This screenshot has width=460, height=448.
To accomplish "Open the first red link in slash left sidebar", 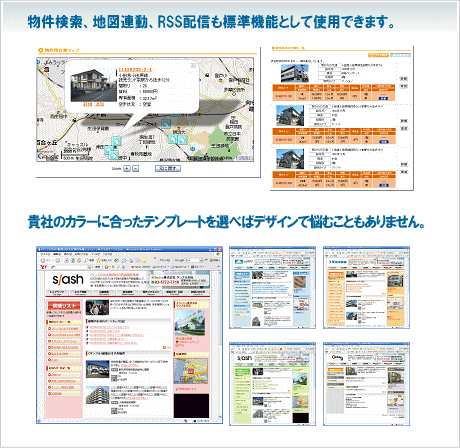I will pos(65,329).
